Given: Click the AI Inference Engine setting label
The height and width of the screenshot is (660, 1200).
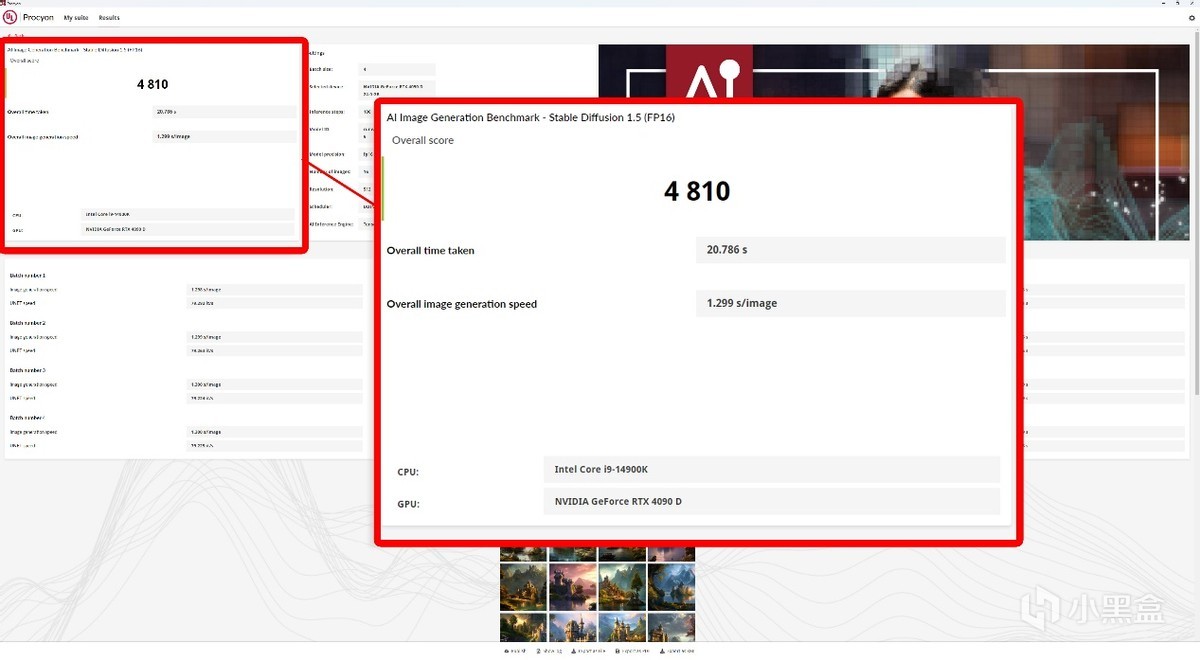Looking at the screenshot, I should (331, 224).
